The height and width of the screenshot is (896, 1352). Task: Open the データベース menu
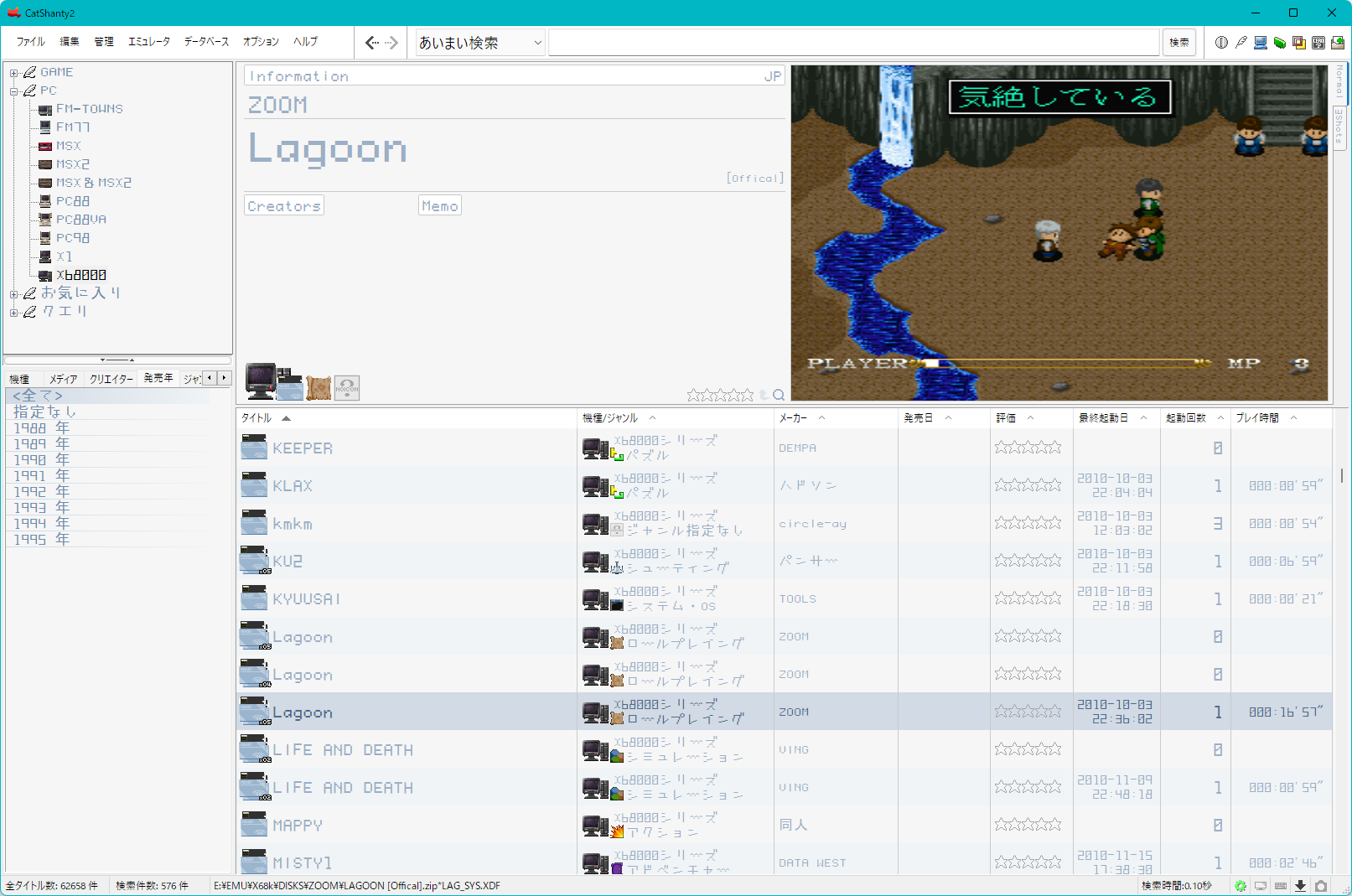coord(206,42)
